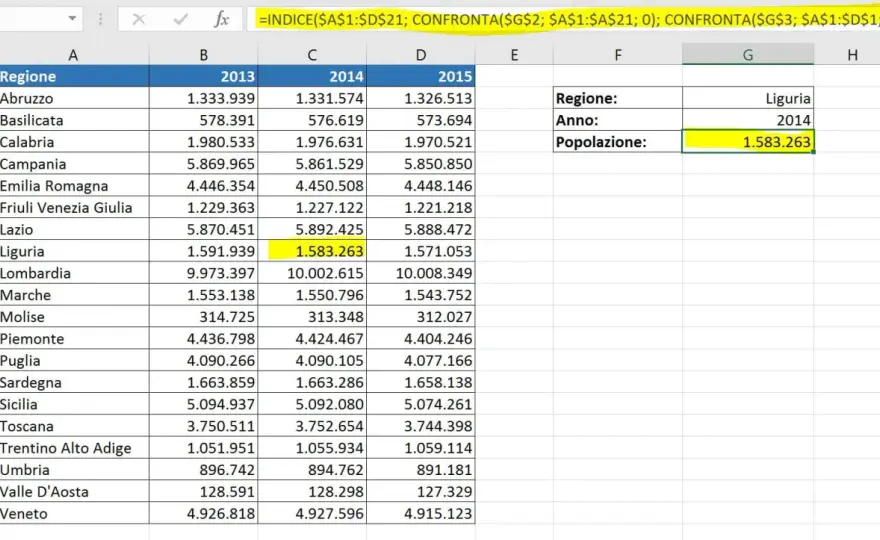
Task: Select the Liguria value cell in column G
Action: [748, 98]
